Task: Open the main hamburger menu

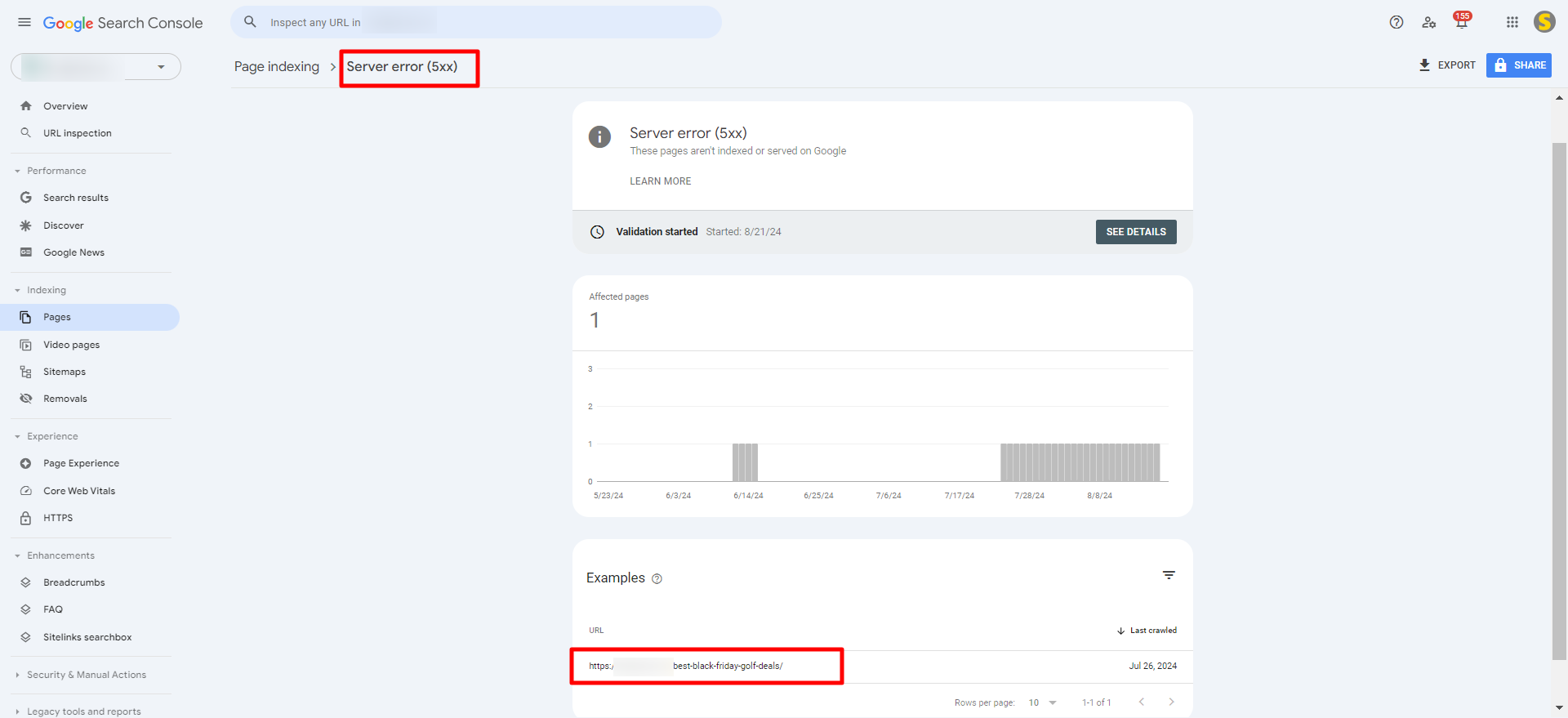Action: [24, 23]
